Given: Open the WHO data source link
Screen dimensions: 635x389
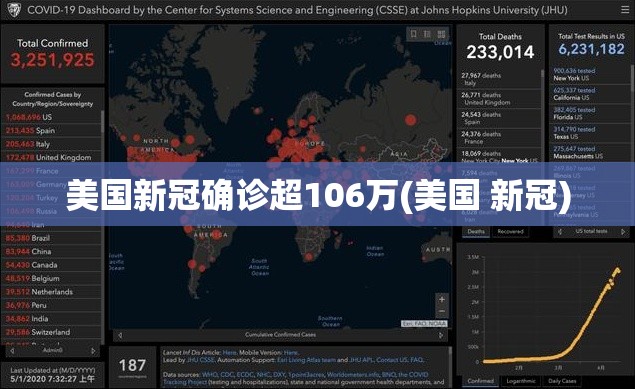Looking at the screenshot, I should tap(209, 375).
